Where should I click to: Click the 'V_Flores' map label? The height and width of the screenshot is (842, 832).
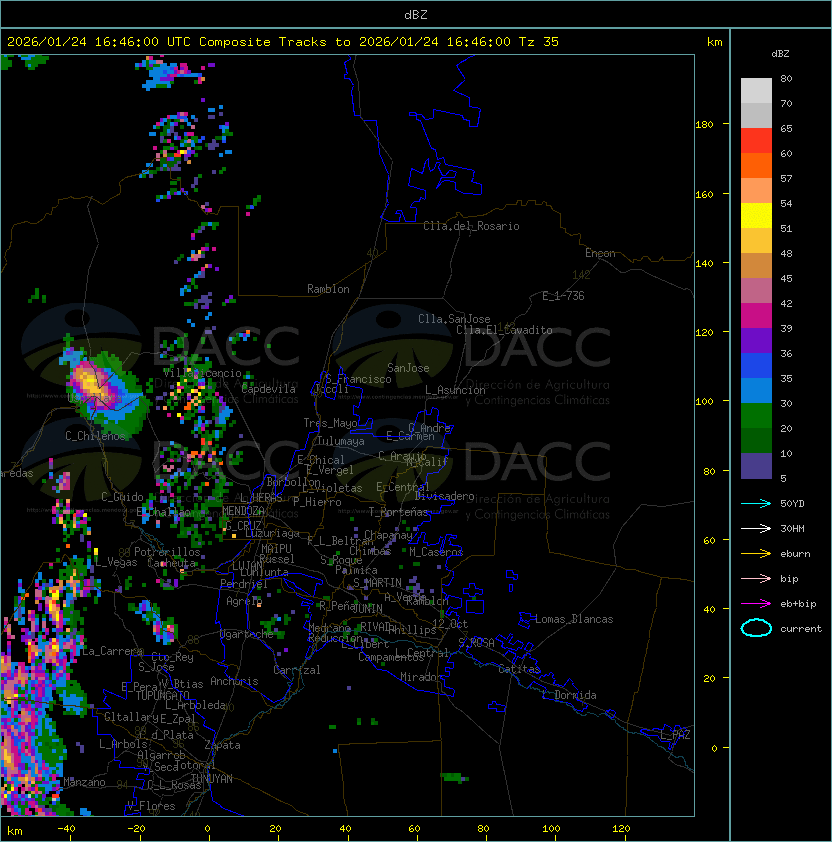(151, 806)
